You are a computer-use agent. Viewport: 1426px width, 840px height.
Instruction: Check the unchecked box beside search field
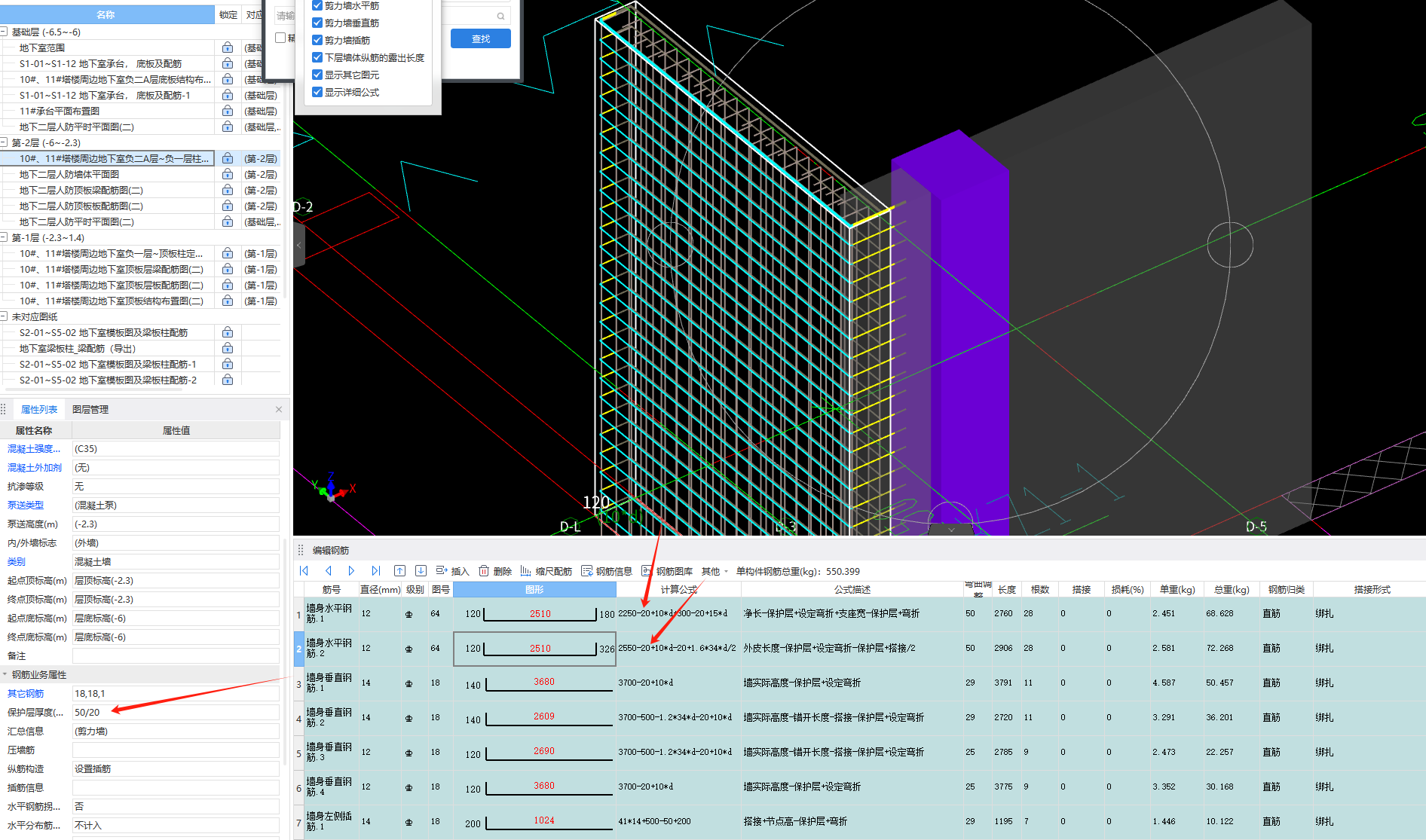click(x=280, y=38)
